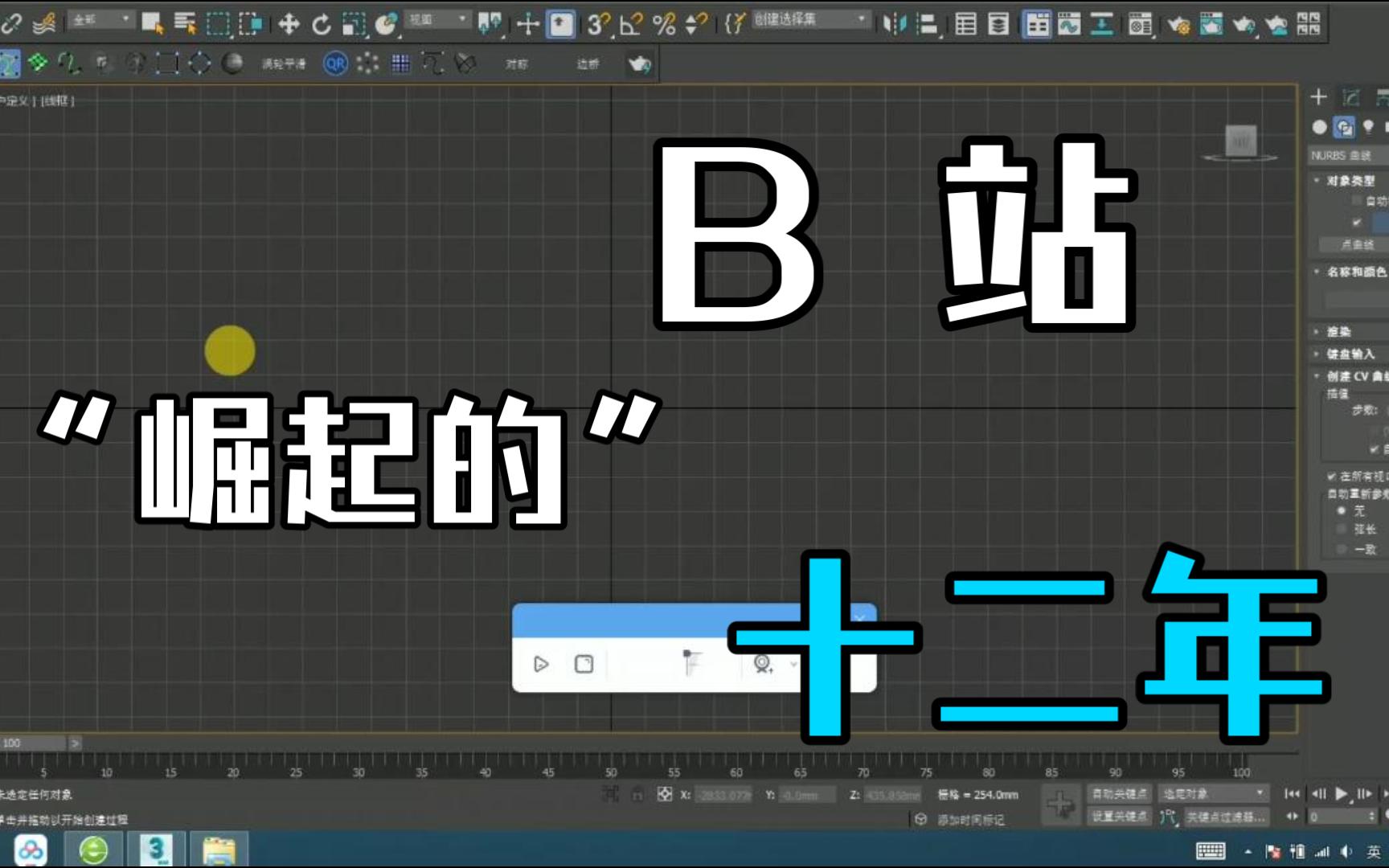Toggle the Layer Explorer

click(x=998, y=24)
